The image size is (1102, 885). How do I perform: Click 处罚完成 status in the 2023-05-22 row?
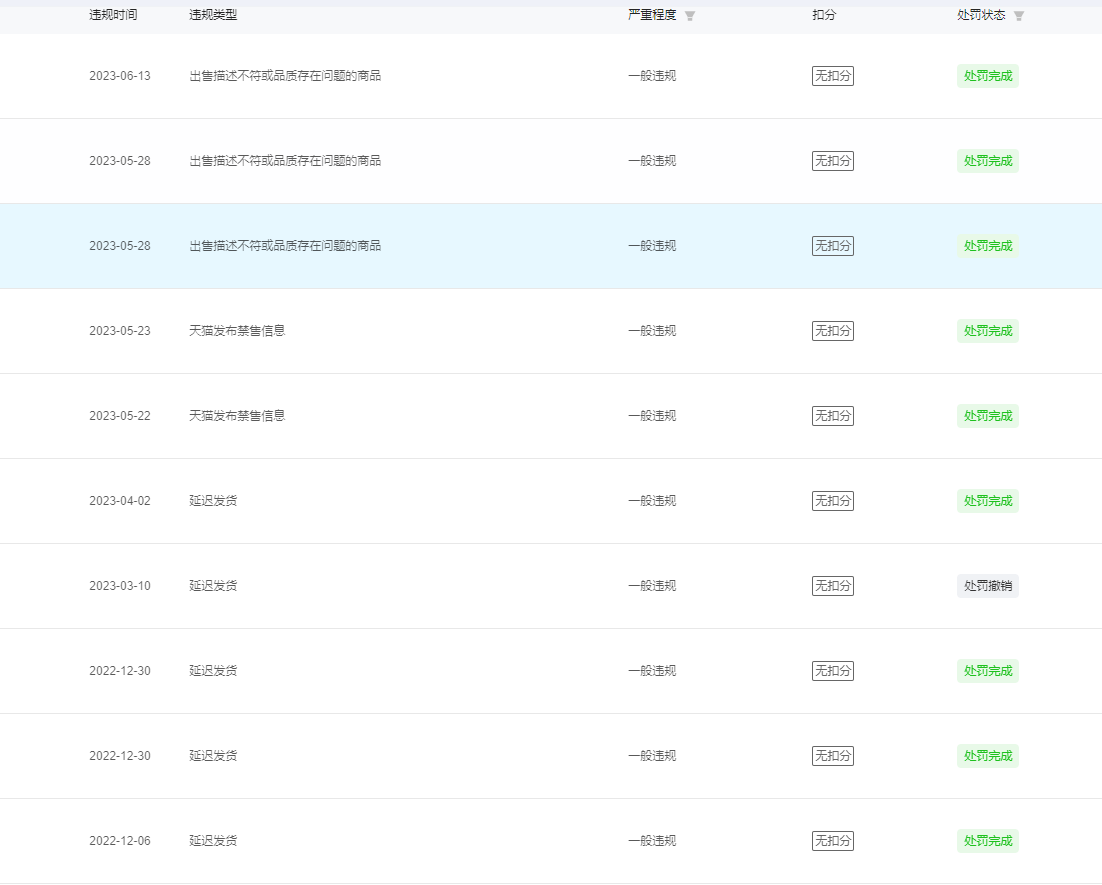pos(987,416)
